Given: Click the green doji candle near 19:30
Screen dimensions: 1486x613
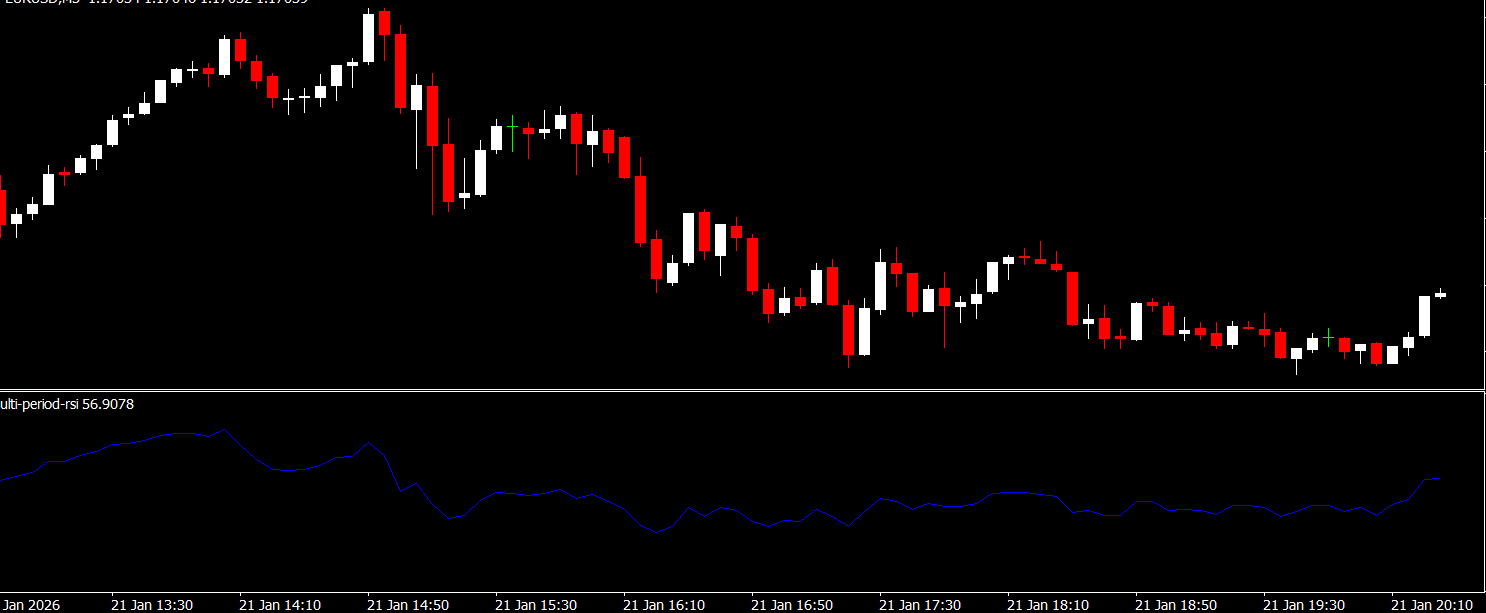Looking at the screenshot, I should click(1328, 337).
